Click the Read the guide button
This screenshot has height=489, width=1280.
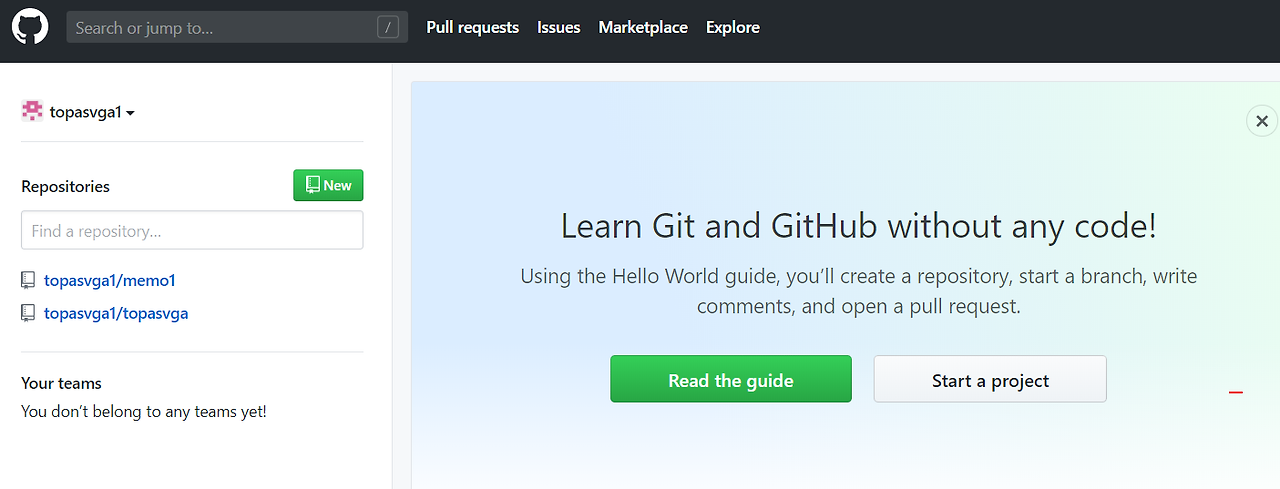click(x=731, y=379)
